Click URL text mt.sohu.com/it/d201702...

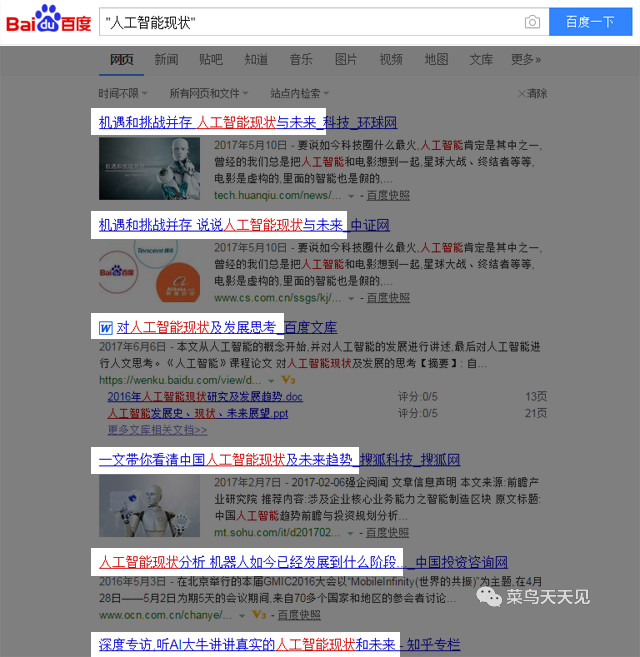click(277, 533)
